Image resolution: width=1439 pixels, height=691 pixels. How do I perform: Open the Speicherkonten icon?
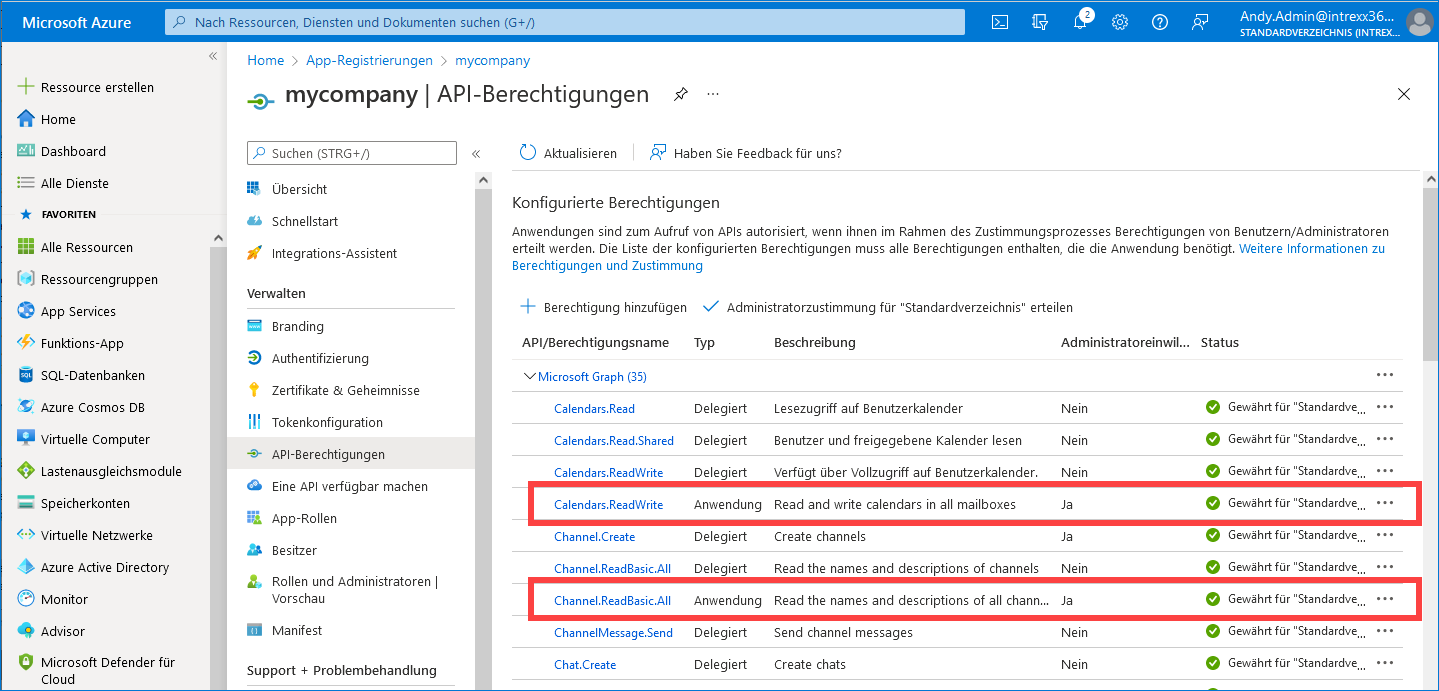point(26,503)
